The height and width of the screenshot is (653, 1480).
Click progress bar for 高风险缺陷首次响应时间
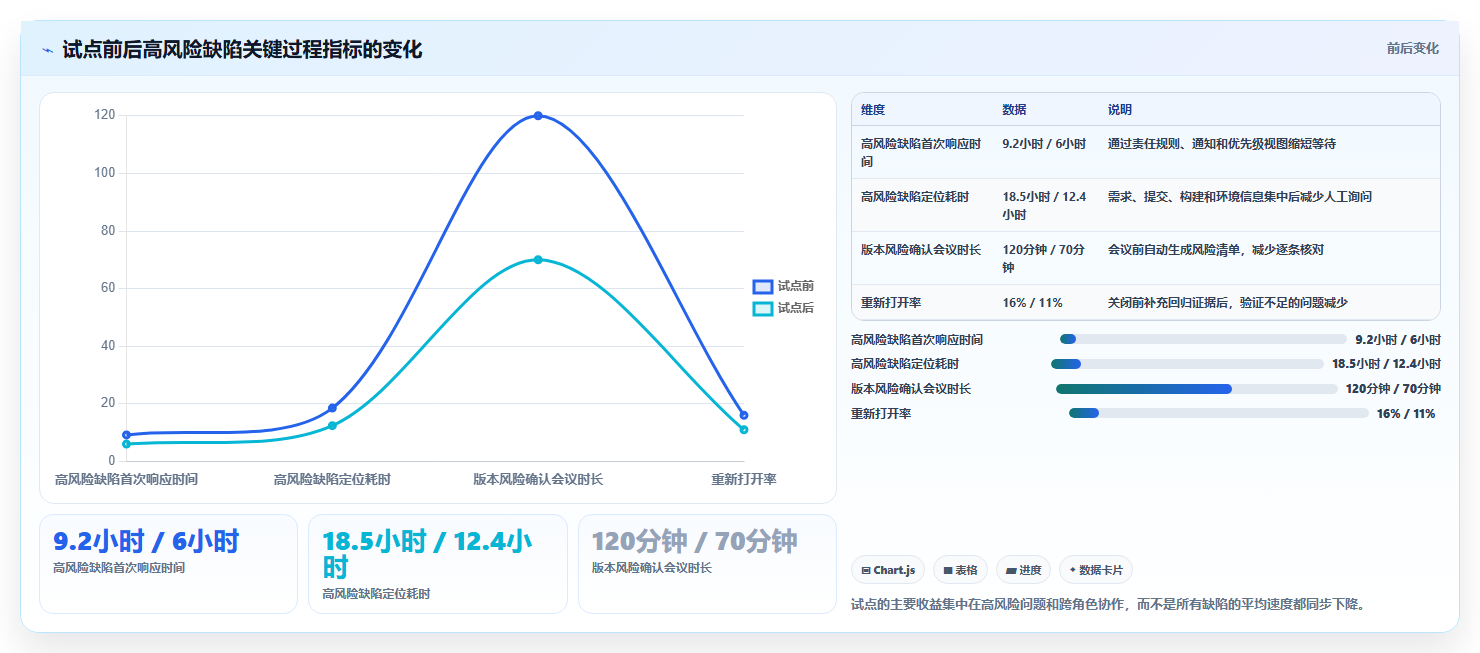(x=1203, y=340)
